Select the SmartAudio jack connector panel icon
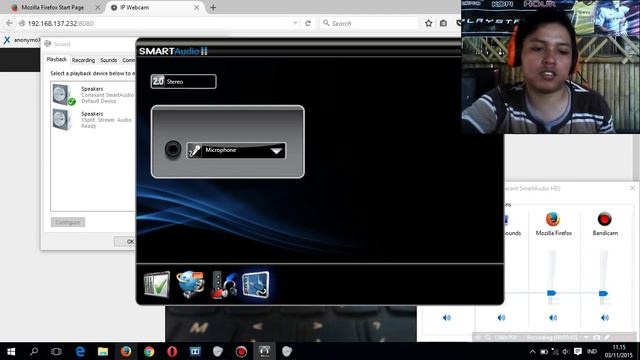The height and width of the screenshot is (360, 640). [x=256, y=284]
